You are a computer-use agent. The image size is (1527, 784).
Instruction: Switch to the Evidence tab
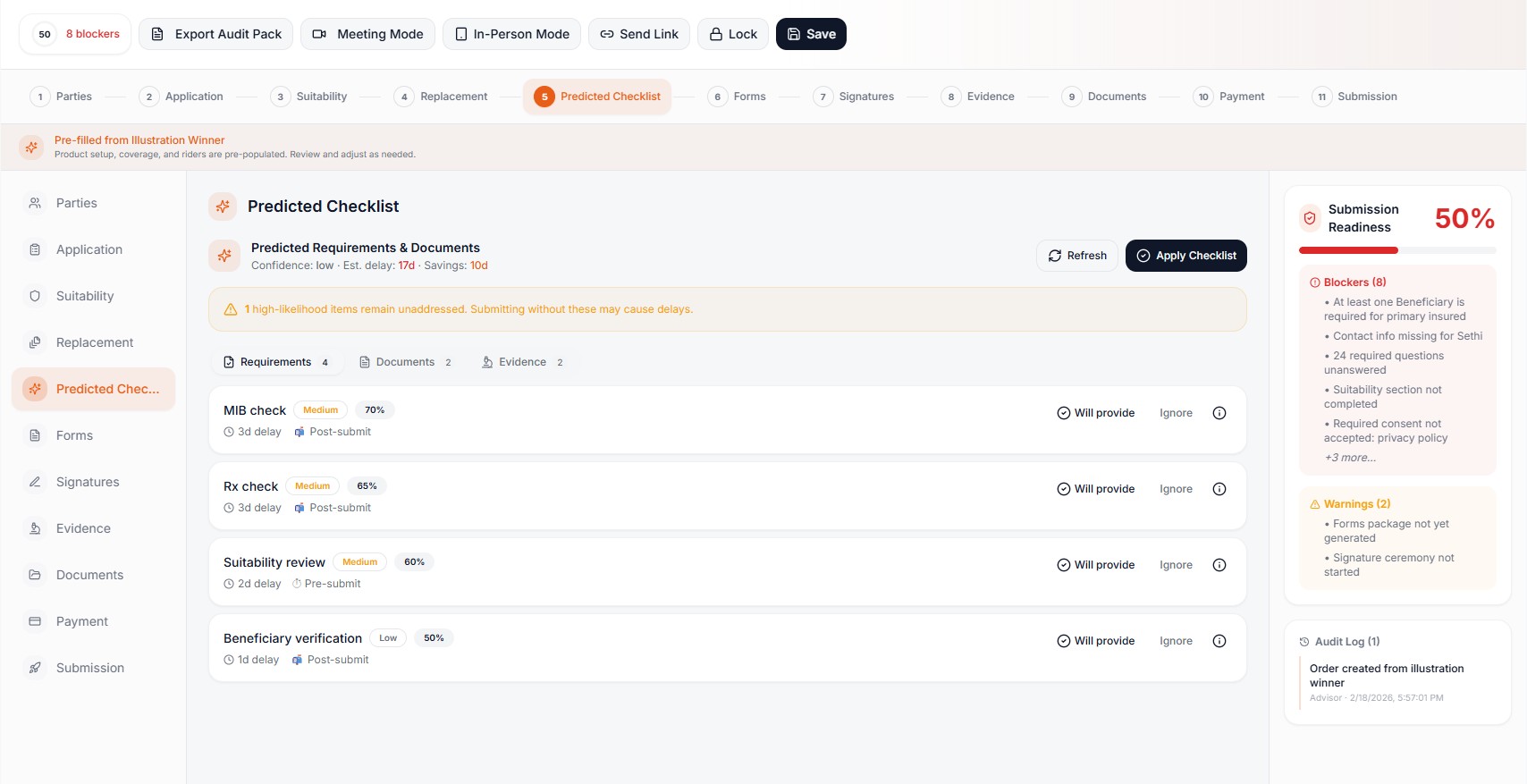click(x=522, y=362)
